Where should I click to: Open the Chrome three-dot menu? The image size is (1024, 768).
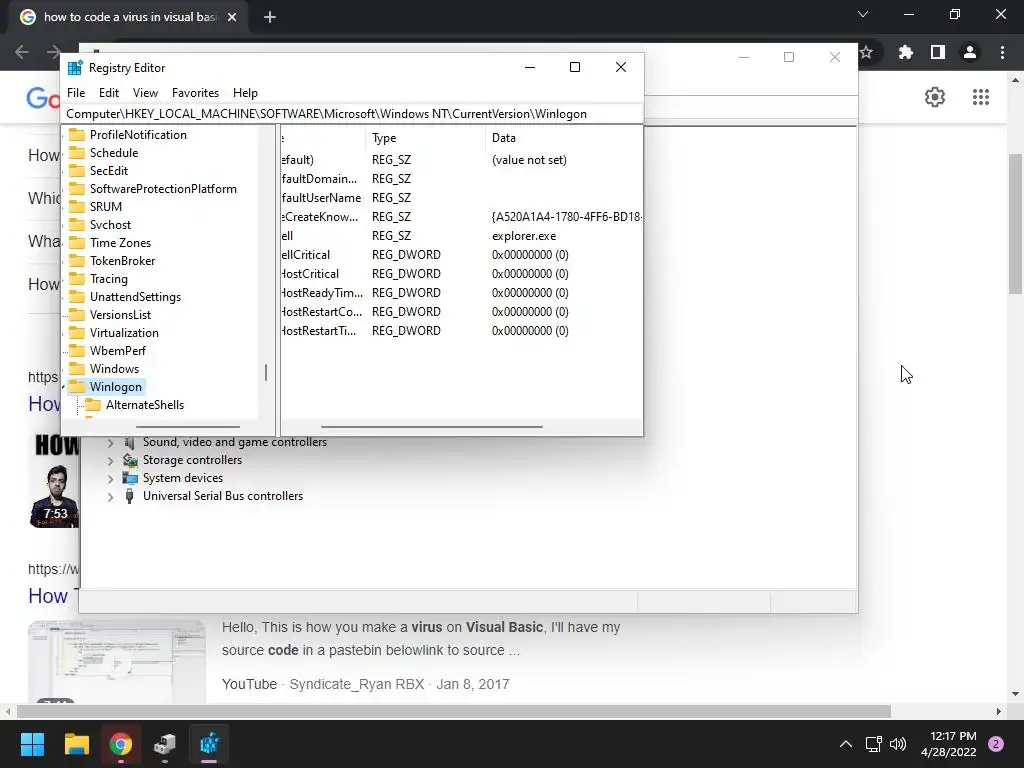click(x=1002, y=52)
